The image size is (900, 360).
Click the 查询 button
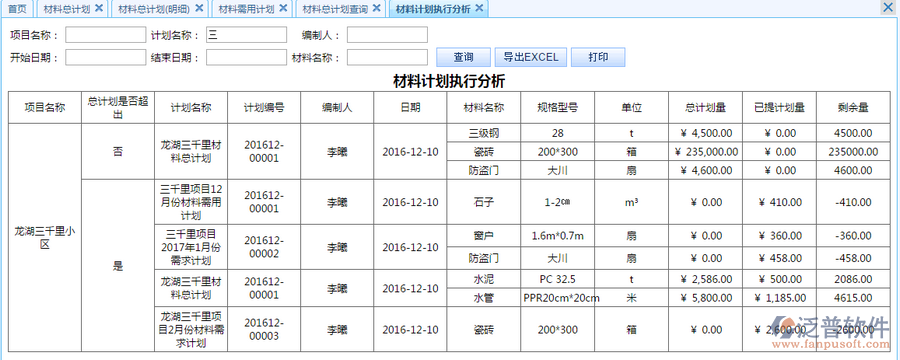pyautogui.click(x=463, y=57)
